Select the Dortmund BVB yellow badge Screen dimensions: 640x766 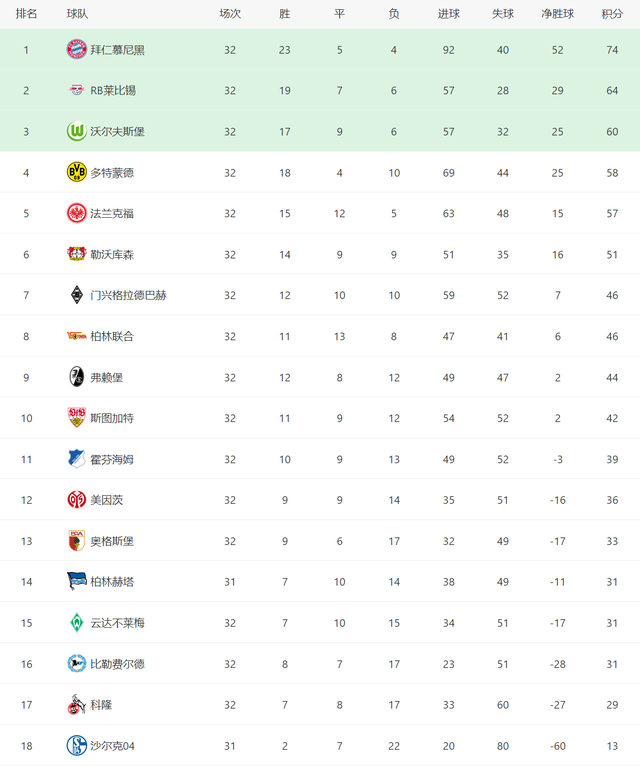[x=77, y=172]
